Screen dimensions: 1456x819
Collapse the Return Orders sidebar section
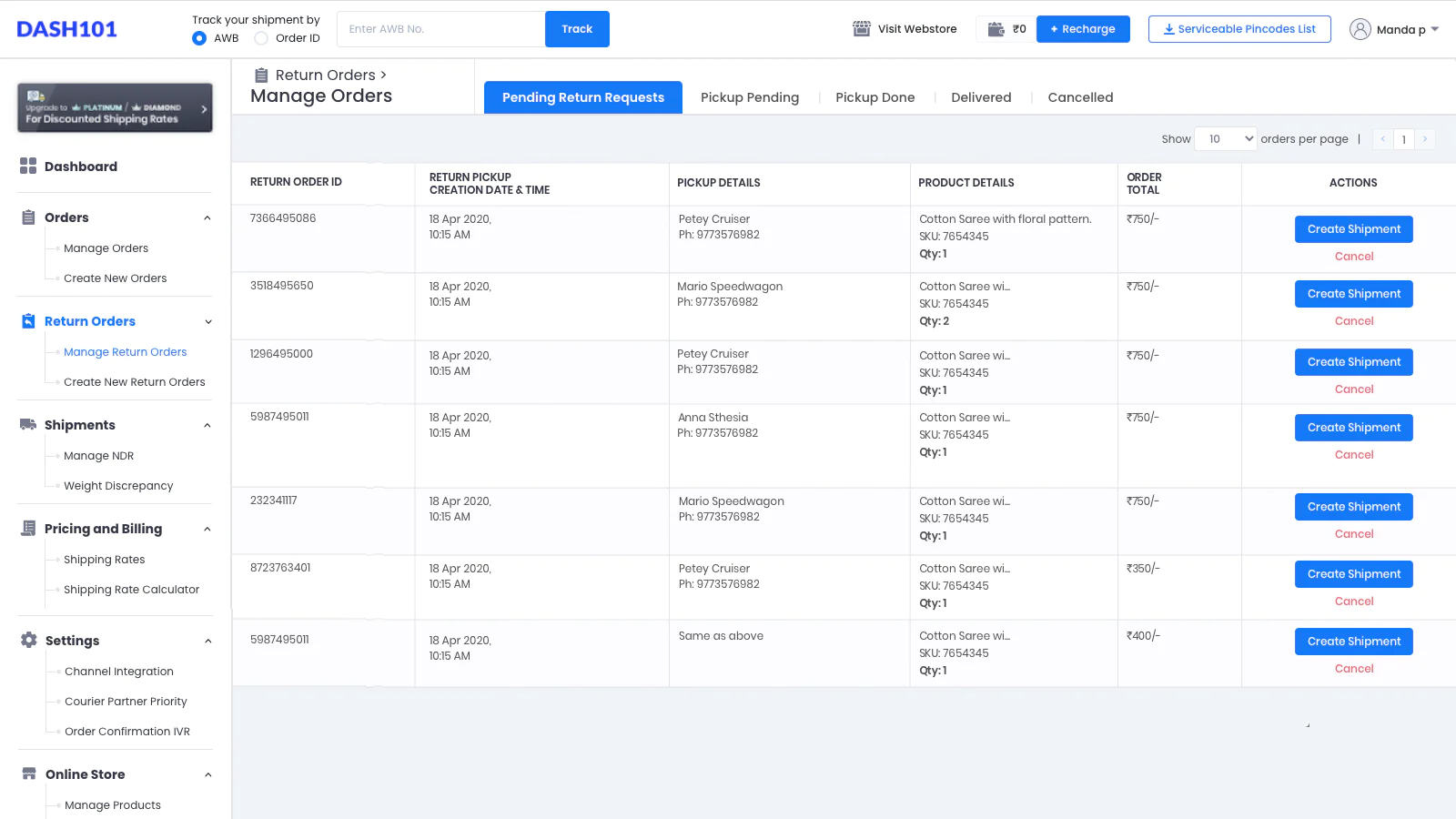[207, 321]
